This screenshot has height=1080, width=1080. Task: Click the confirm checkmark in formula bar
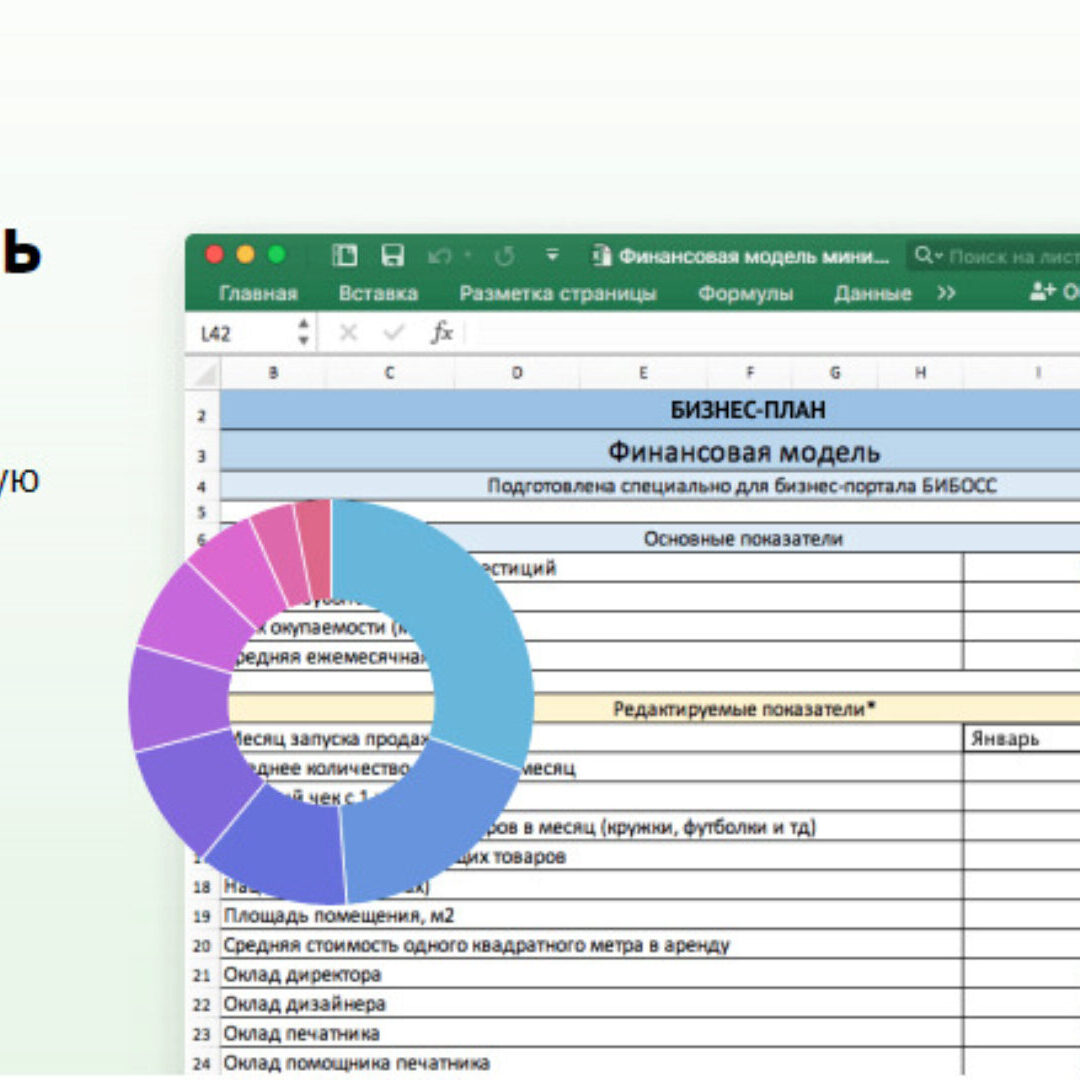tap(394, 333)
